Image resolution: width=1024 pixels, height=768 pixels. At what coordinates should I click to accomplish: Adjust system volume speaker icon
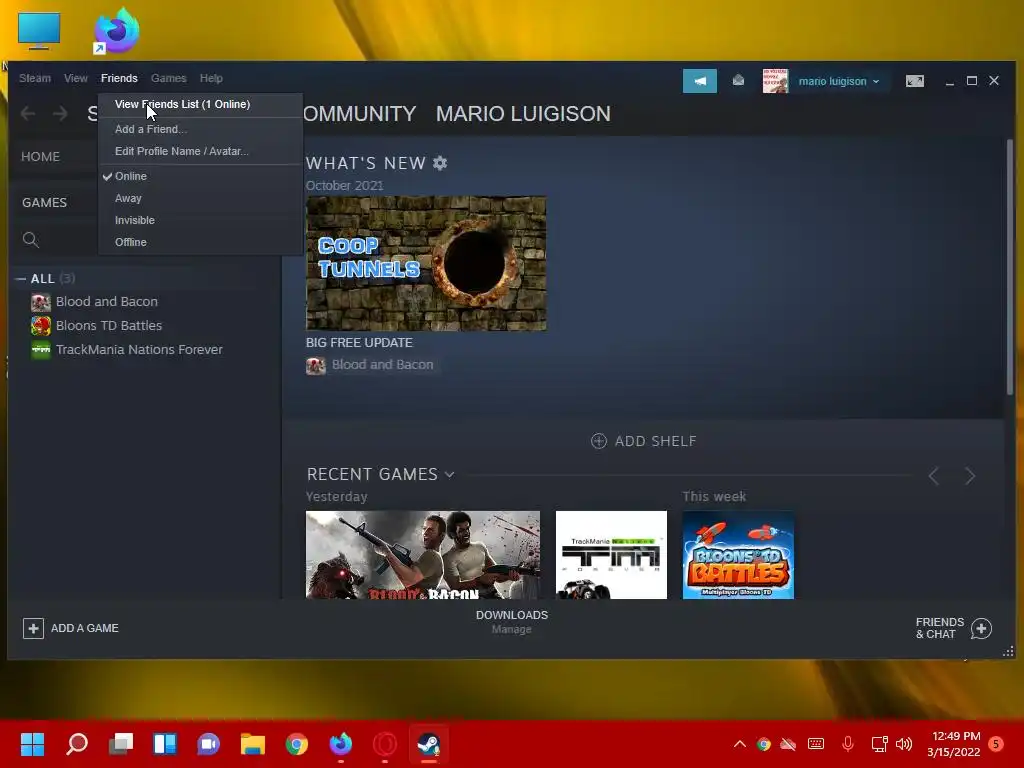click(x=904, y=744)
